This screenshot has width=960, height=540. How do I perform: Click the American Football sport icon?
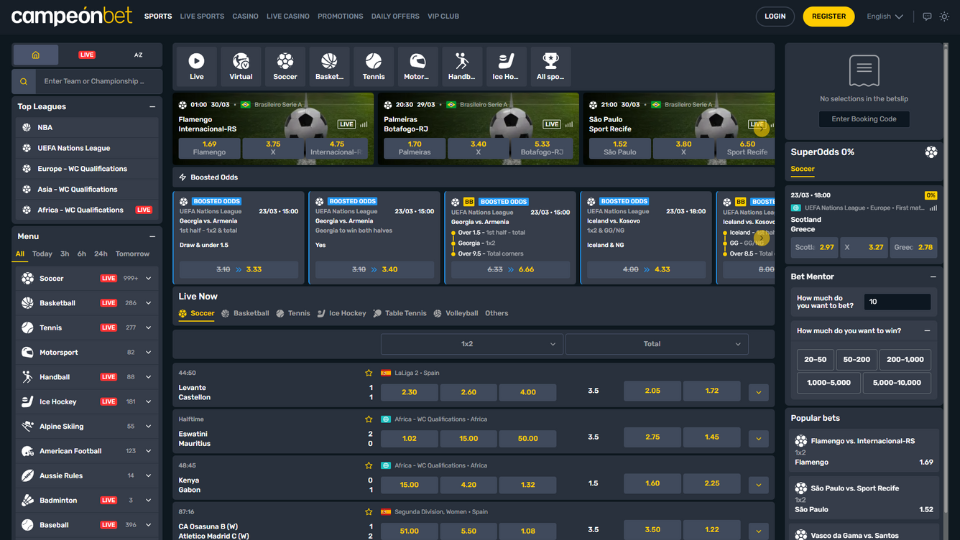click(28, 451)
